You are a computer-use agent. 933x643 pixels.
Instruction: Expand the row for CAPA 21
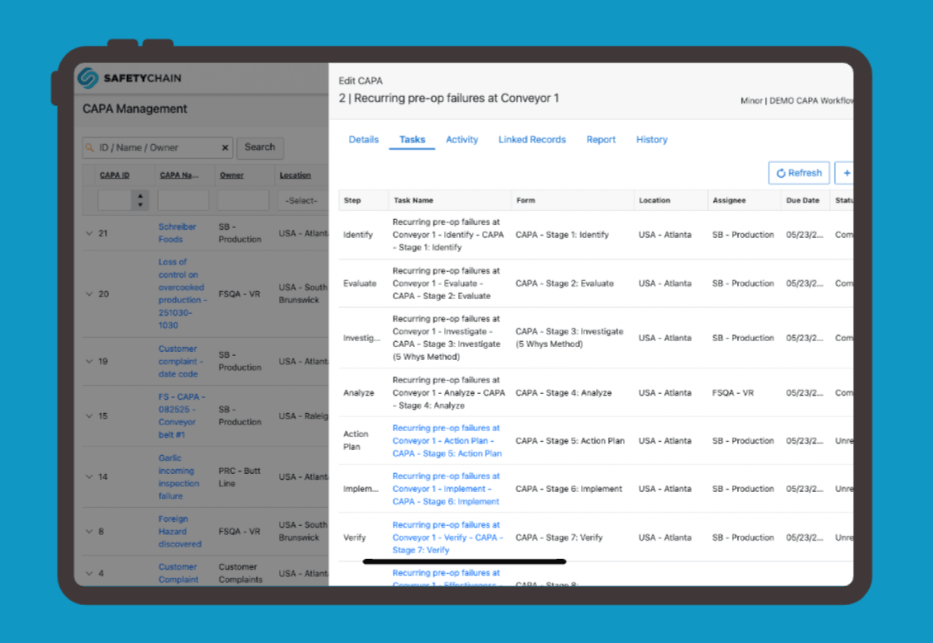click(90, 231)
